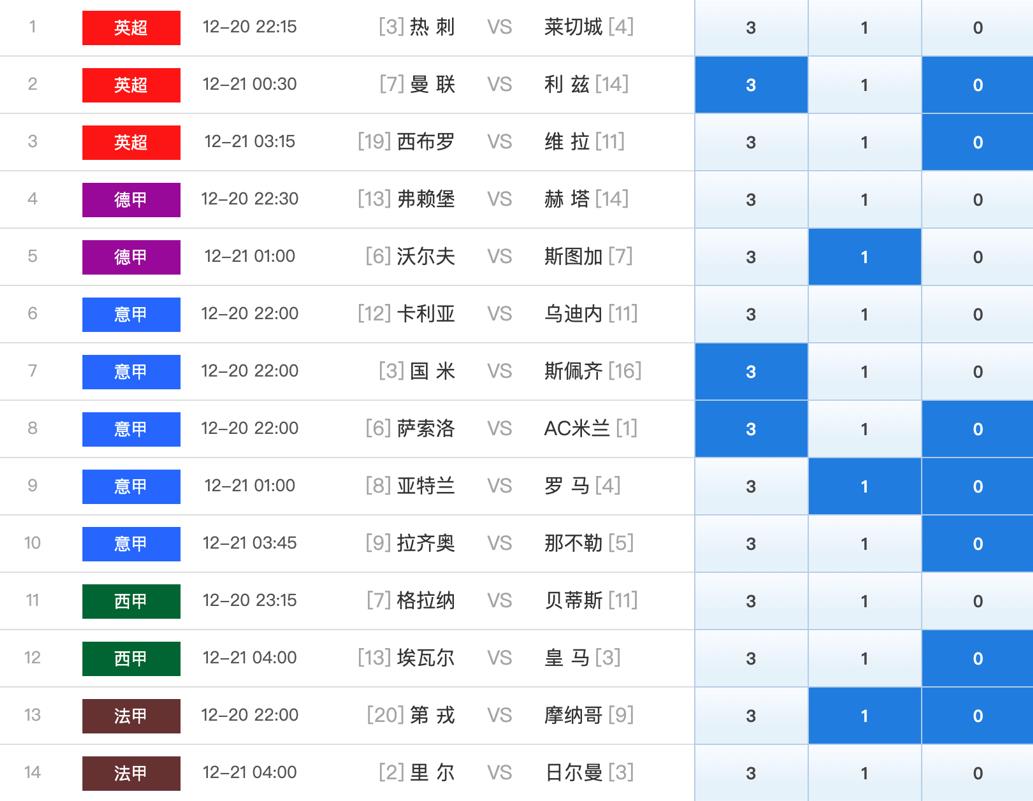This screenshot has height=801, width=1033.
Task: Deselect highlighted 3 for 国米 vs 斯佩齐
Action: (x=751, y=372)
